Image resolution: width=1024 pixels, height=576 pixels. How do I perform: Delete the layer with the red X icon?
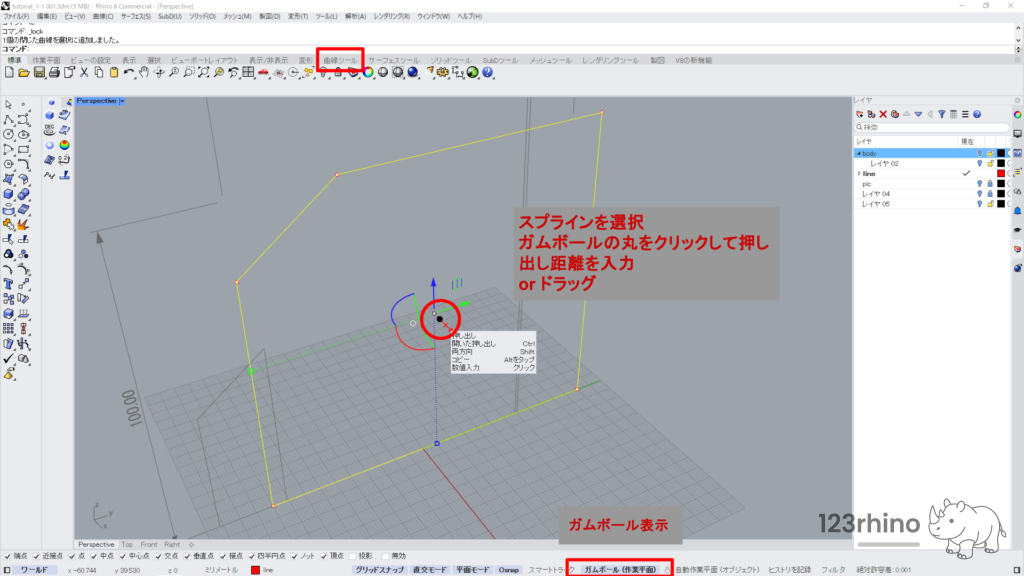(x=883, y=114)
